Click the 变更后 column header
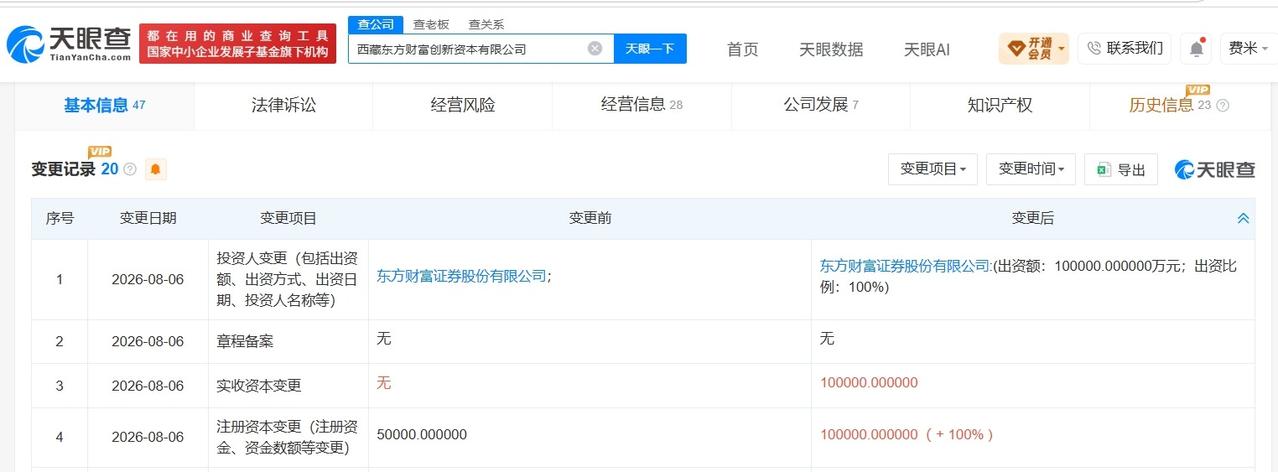This screenshot has height=472, width=1278. point(1033,218)
